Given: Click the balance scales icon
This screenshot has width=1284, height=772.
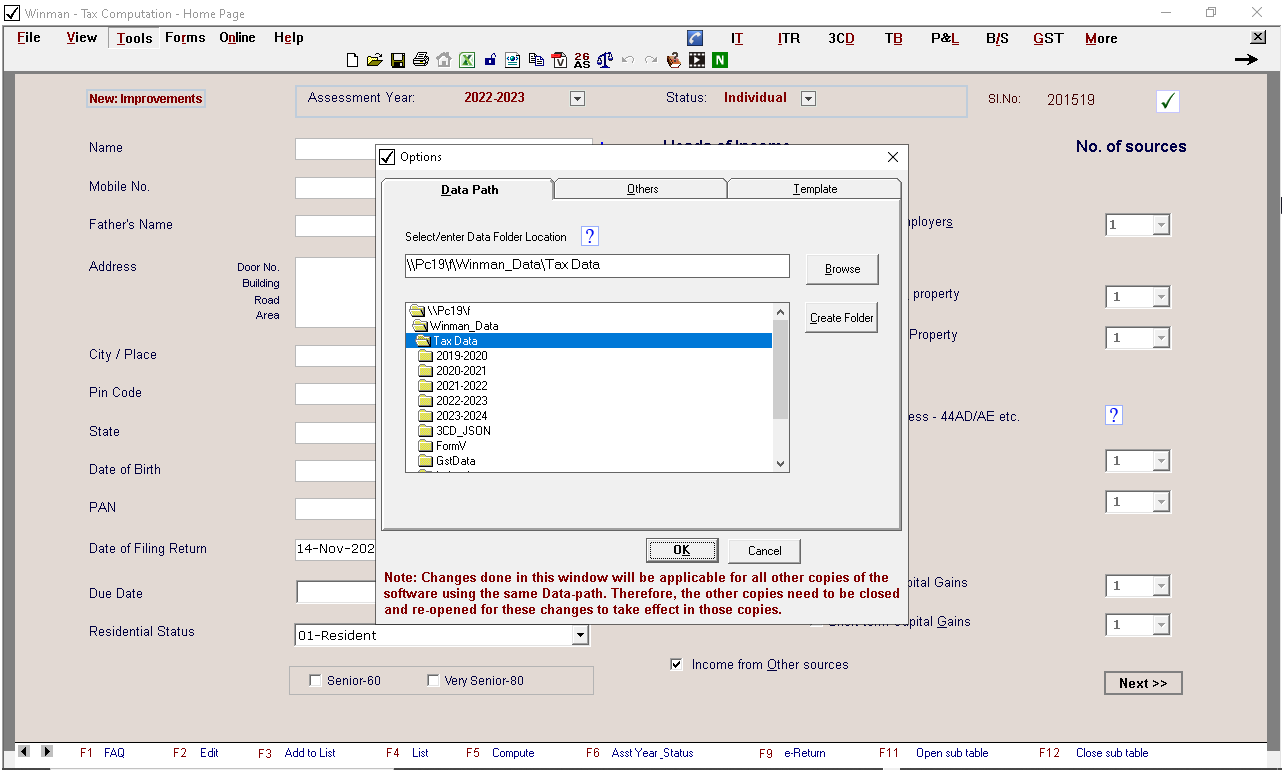Looking at the screenshot, I should tap(605, 60).
